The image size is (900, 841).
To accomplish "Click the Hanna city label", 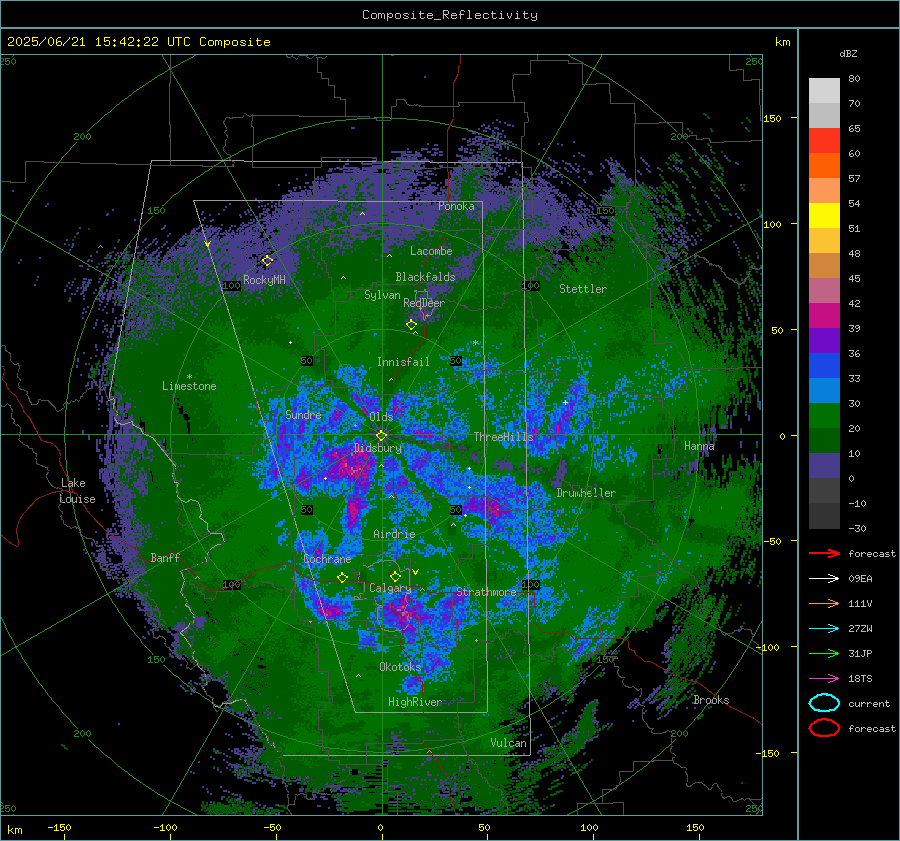I will (x=699, y=445).
